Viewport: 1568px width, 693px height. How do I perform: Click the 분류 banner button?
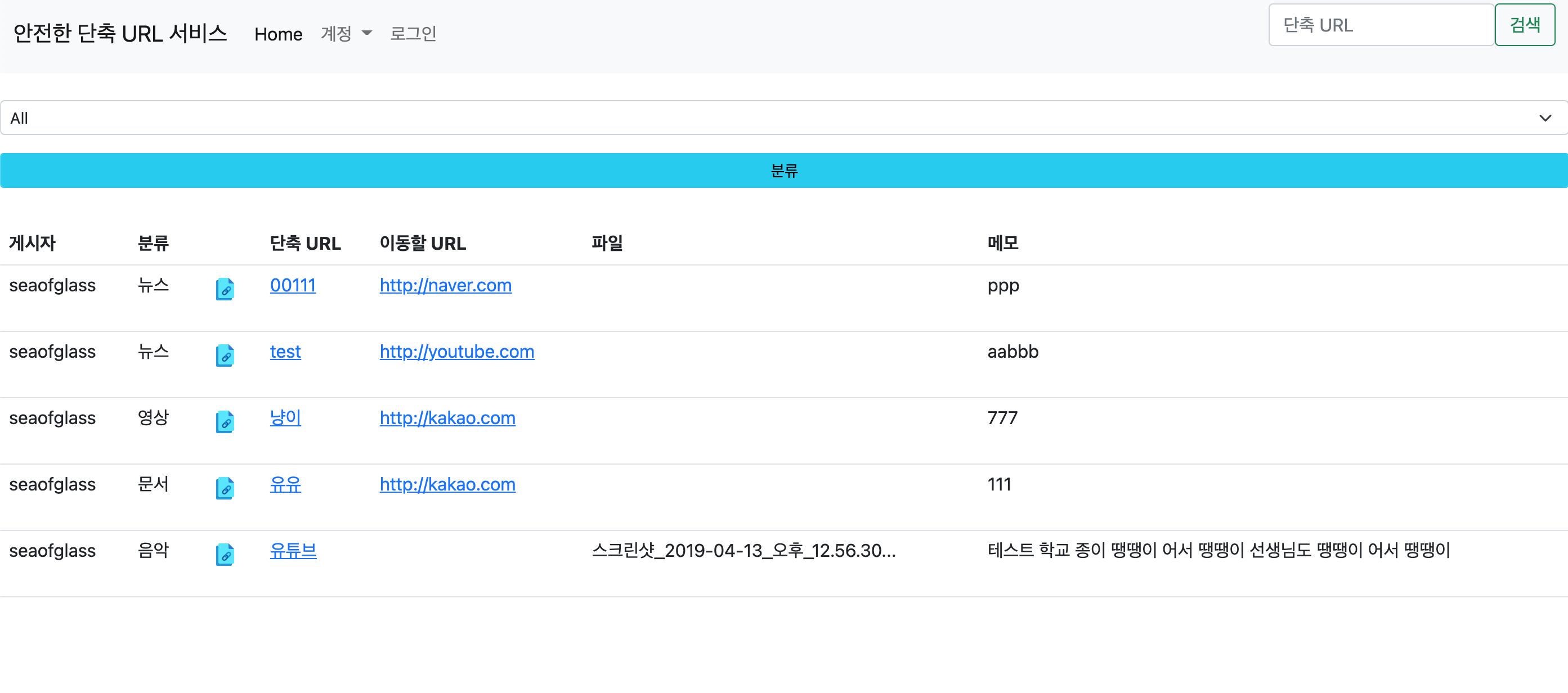point(784,170)
